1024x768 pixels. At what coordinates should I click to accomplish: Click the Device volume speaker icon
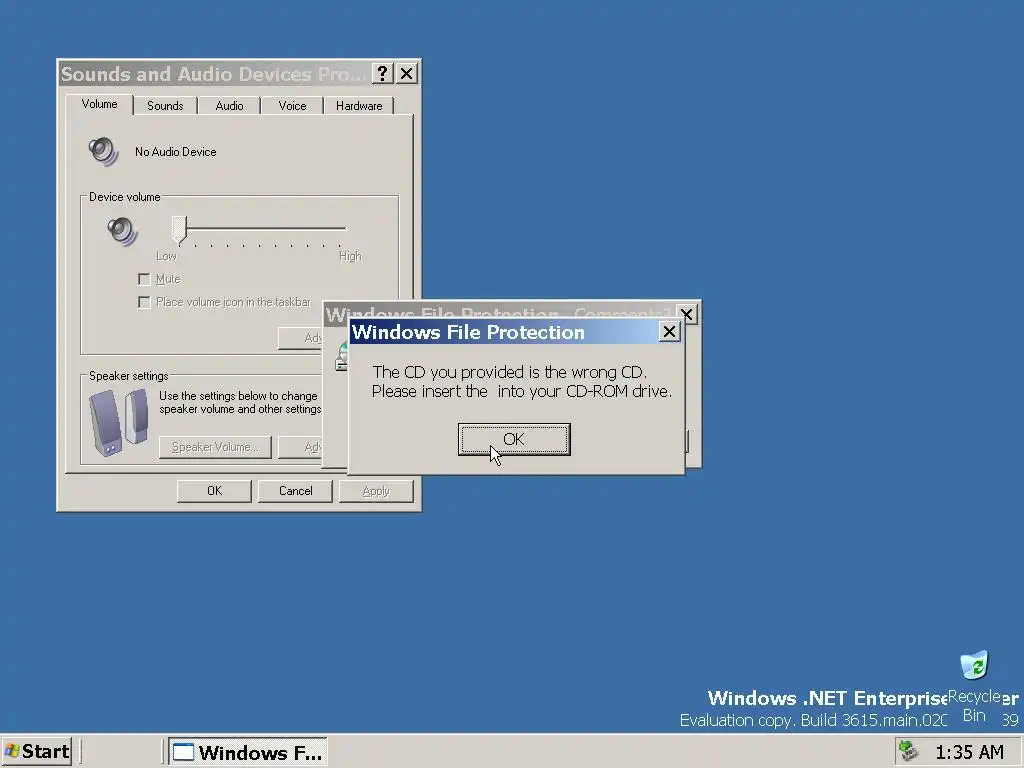tap(122, 231)
